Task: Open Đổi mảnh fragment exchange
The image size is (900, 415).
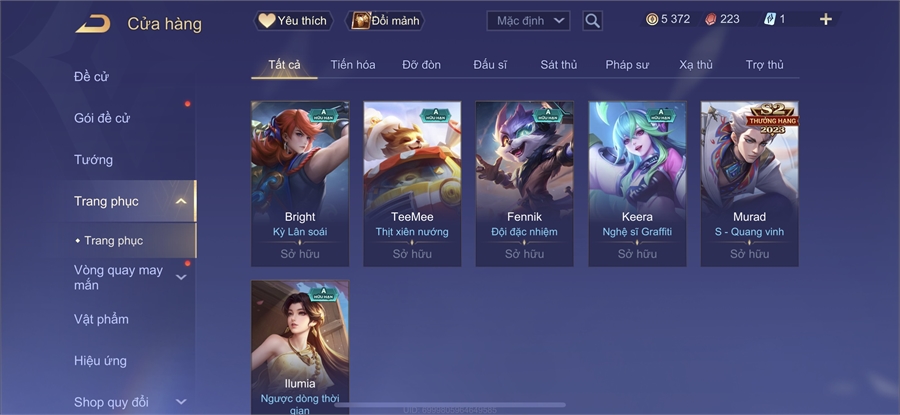Action: click(385, 21)
